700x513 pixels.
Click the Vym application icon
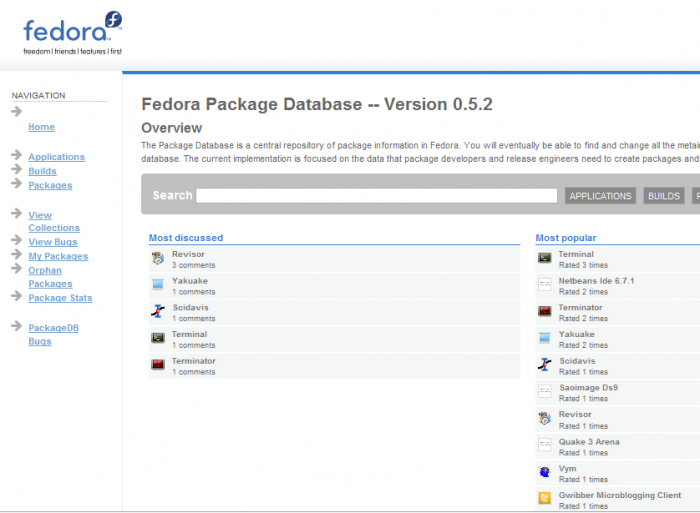coord(544,471)
